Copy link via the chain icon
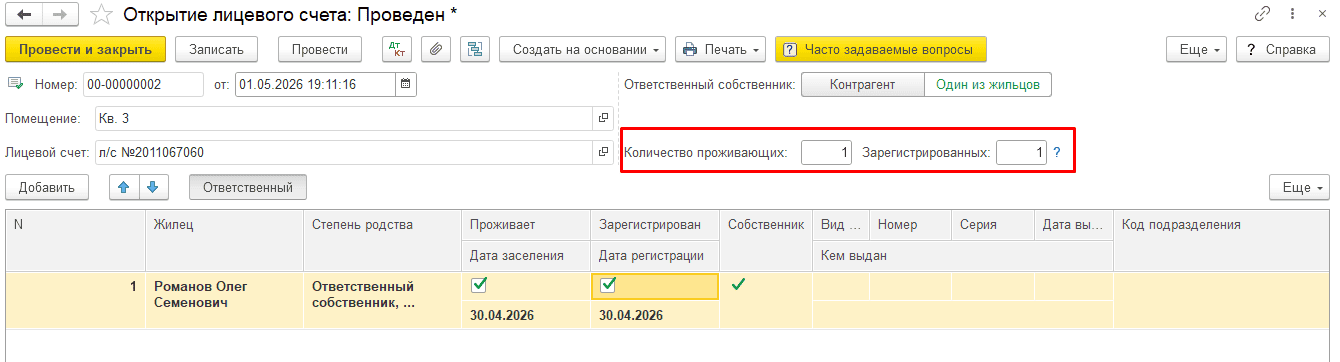 (1264, 15)
